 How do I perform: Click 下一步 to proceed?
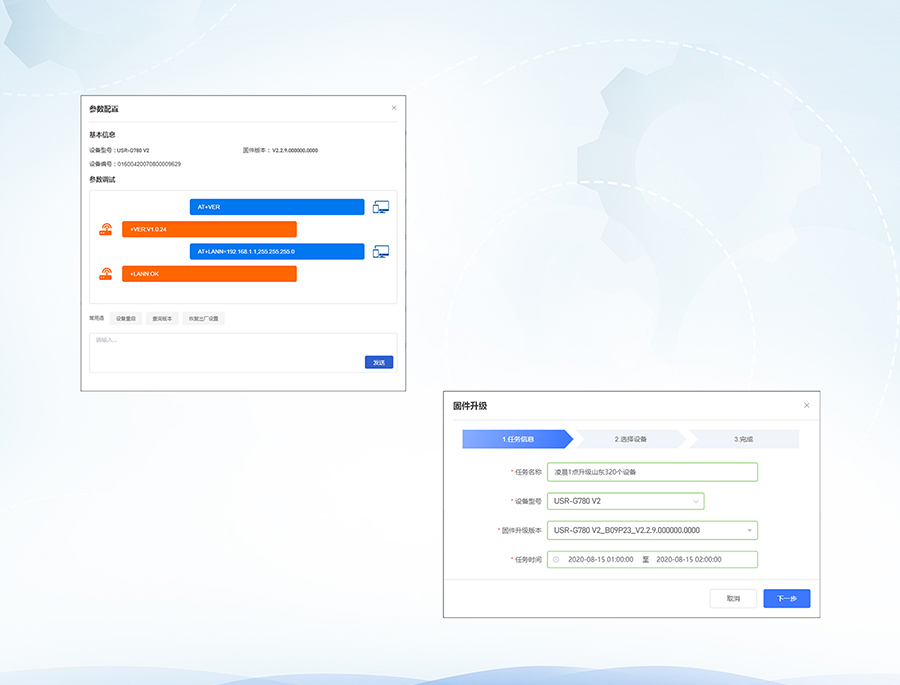(786, 599)
